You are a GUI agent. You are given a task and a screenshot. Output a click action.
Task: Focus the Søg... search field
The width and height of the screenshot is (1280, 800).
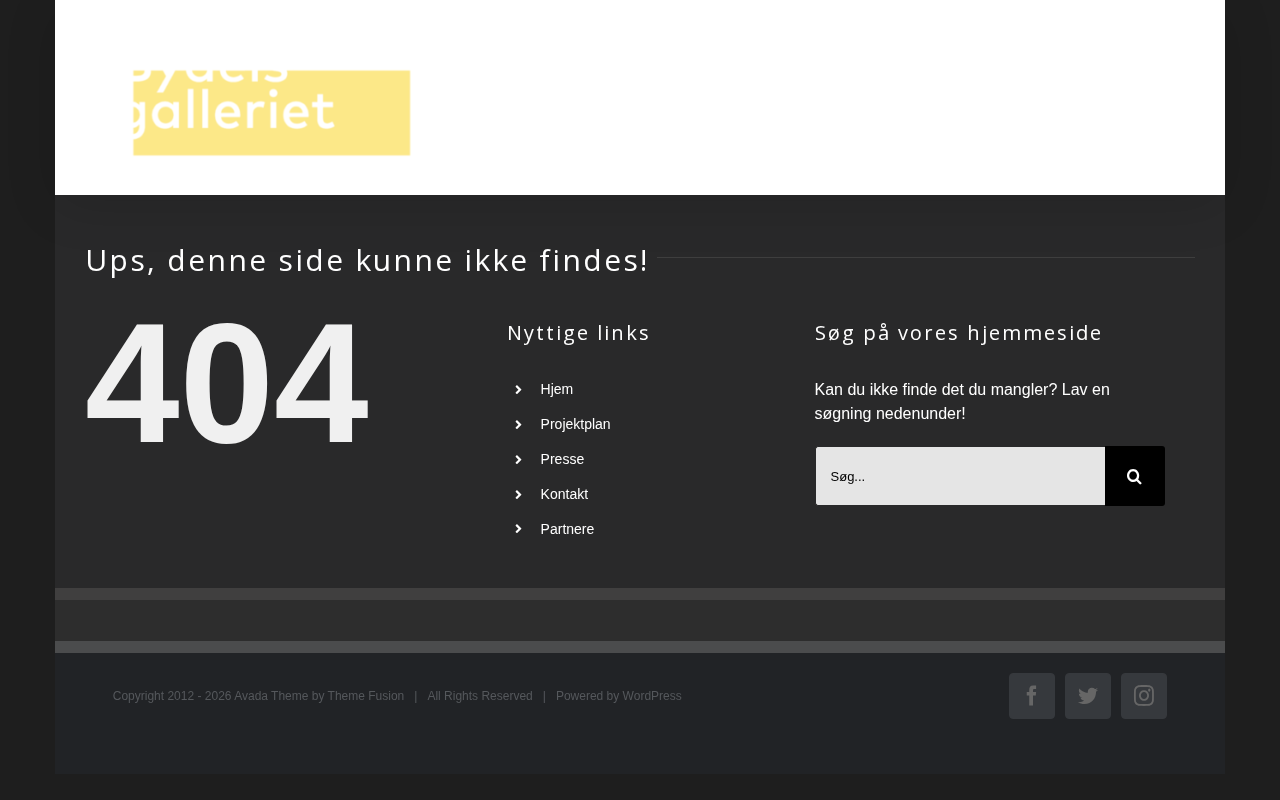click(x=960, y=476)
